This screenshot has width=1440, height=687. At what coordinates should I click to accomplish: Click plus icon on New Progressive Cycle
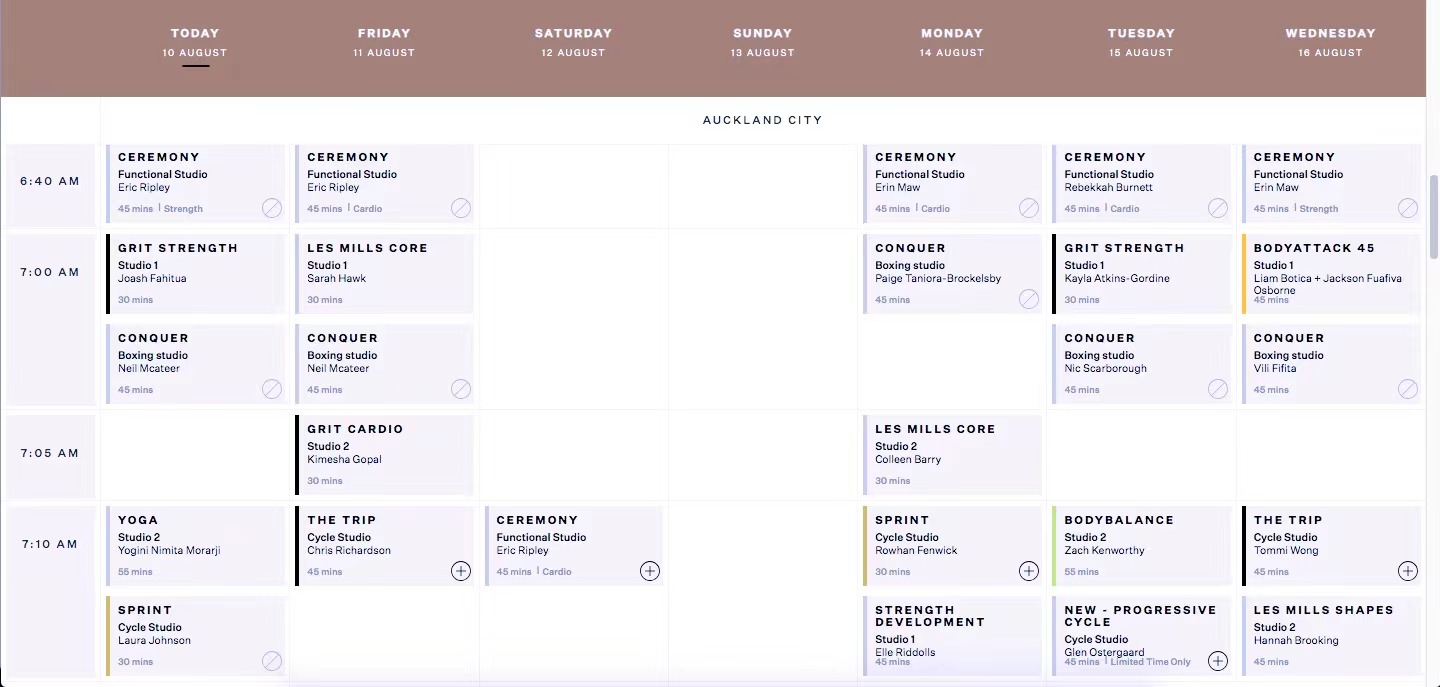point(1217,661)
